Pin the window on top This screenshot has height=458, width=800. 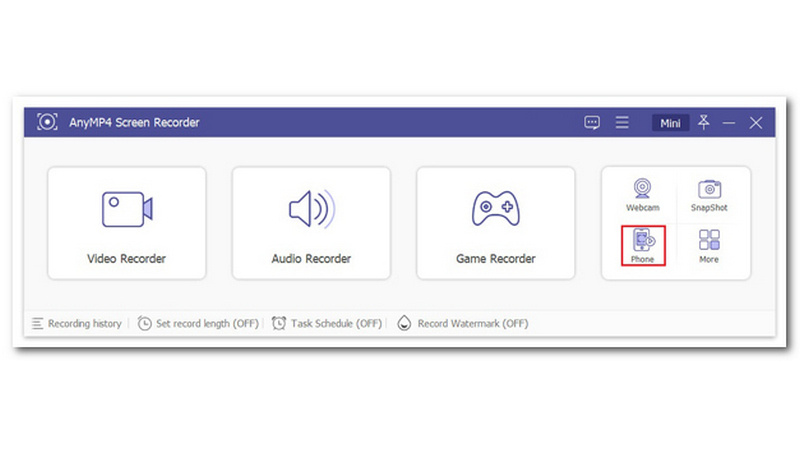[x=704, y=122]
